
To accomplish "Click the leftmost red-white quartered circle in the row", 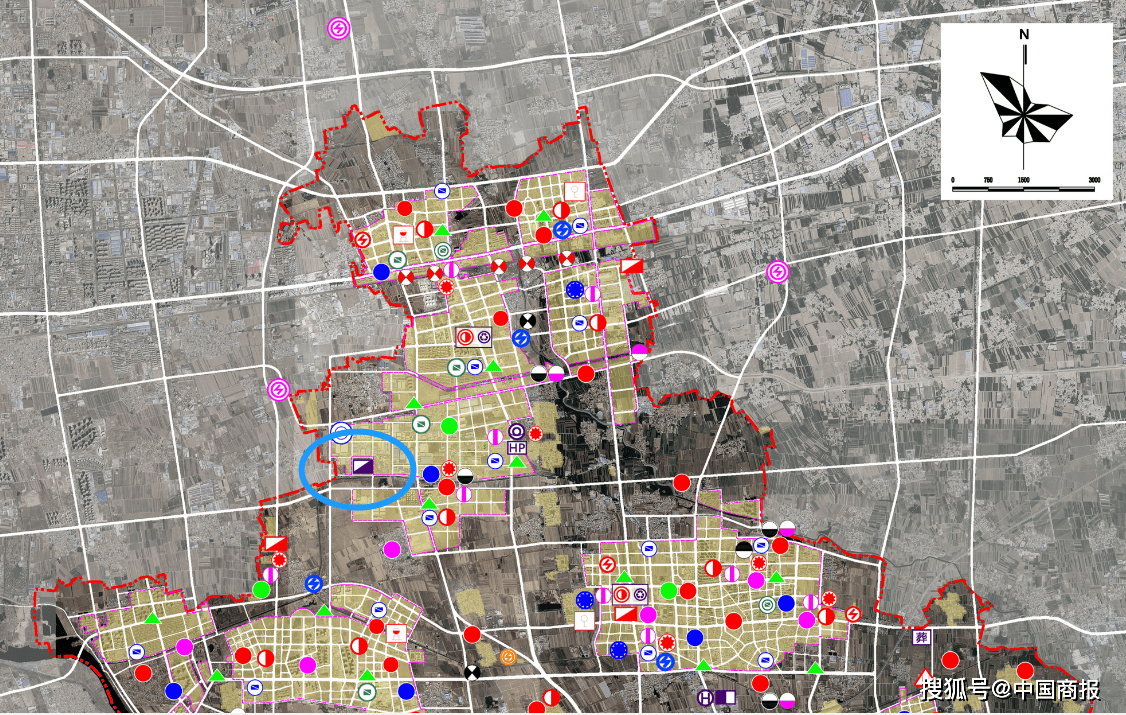I will point(406,277).
